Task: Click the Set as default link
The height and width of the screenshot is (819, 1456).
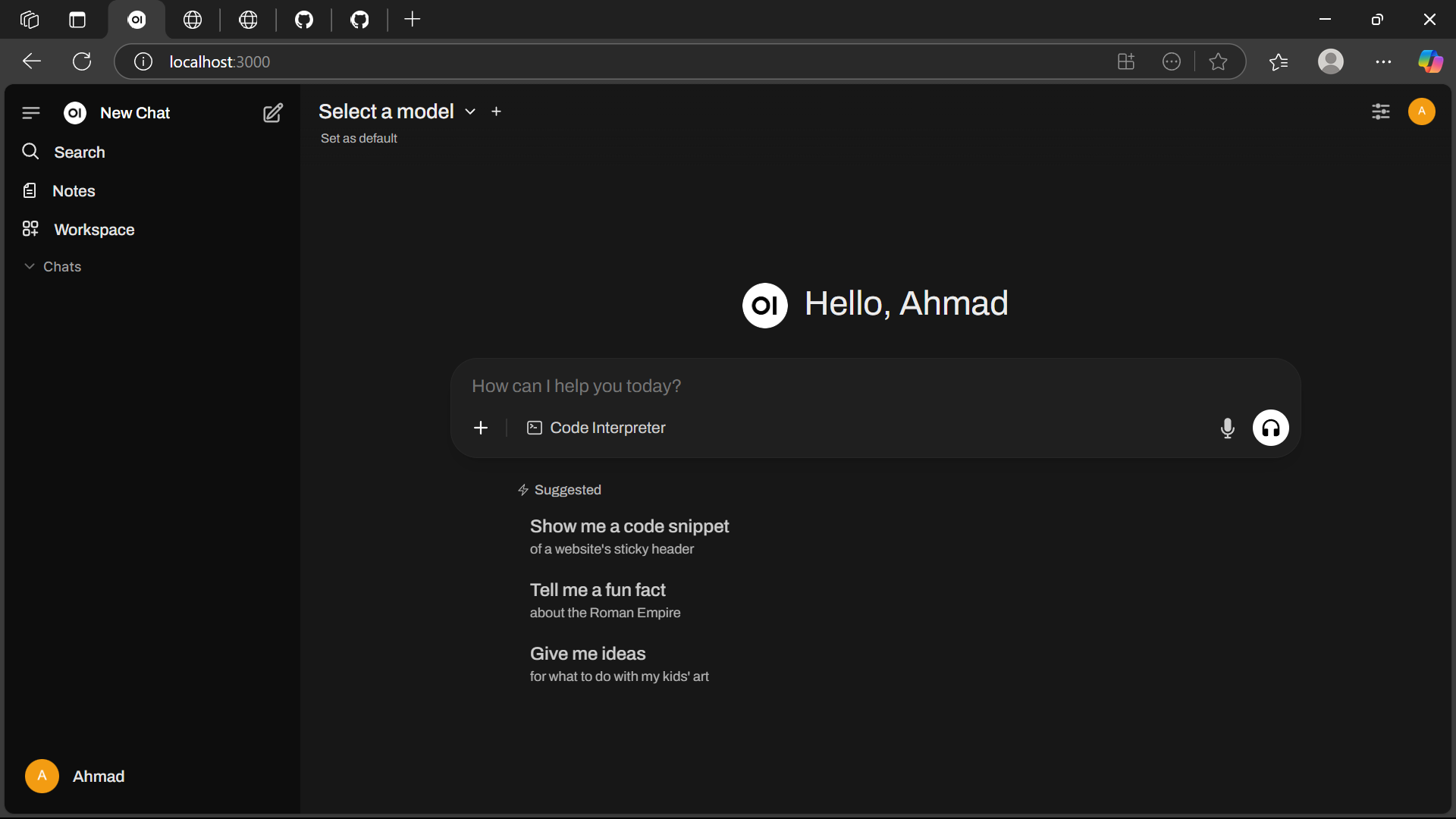Action: coord(359,139)
